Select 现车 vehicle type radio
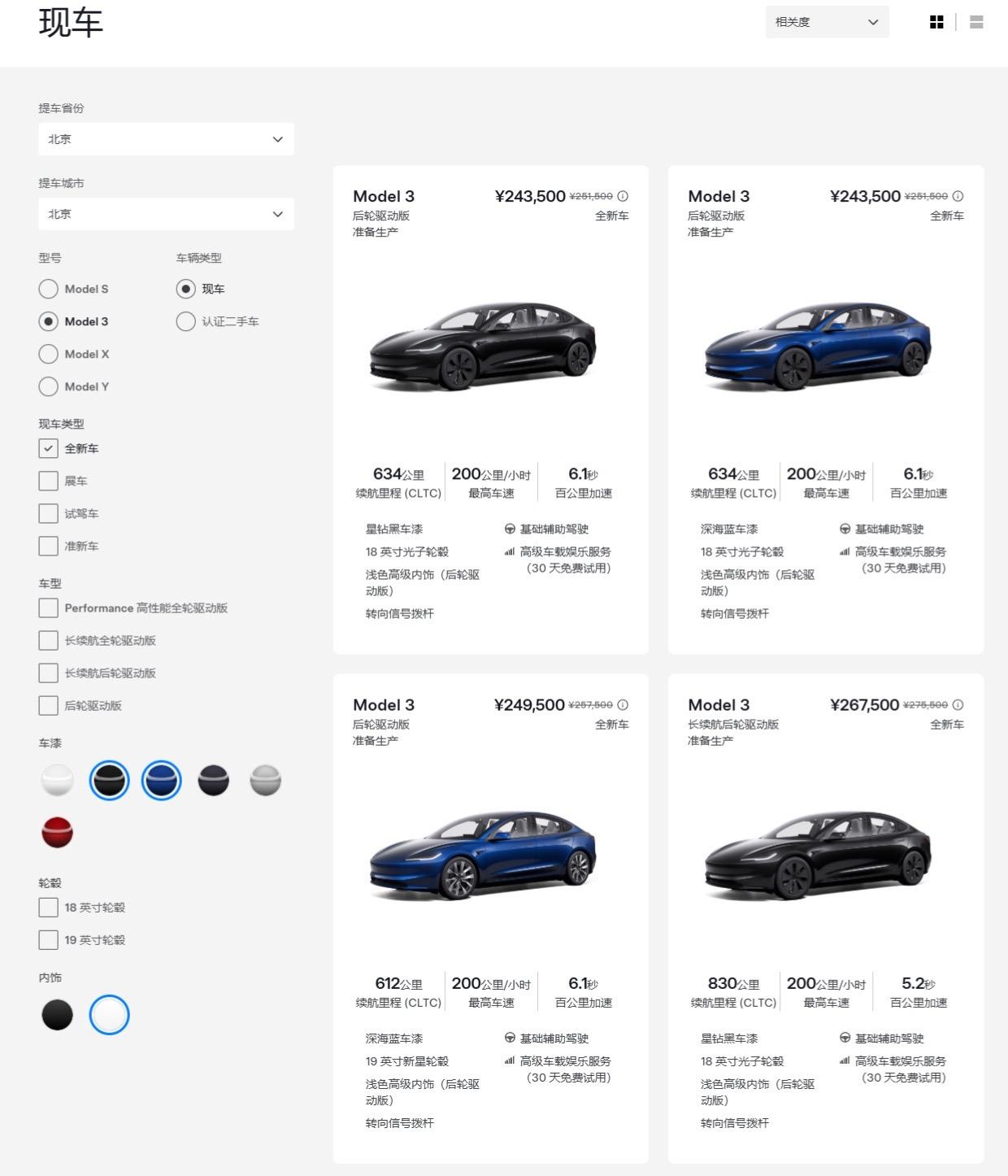 tap(185, 289)
